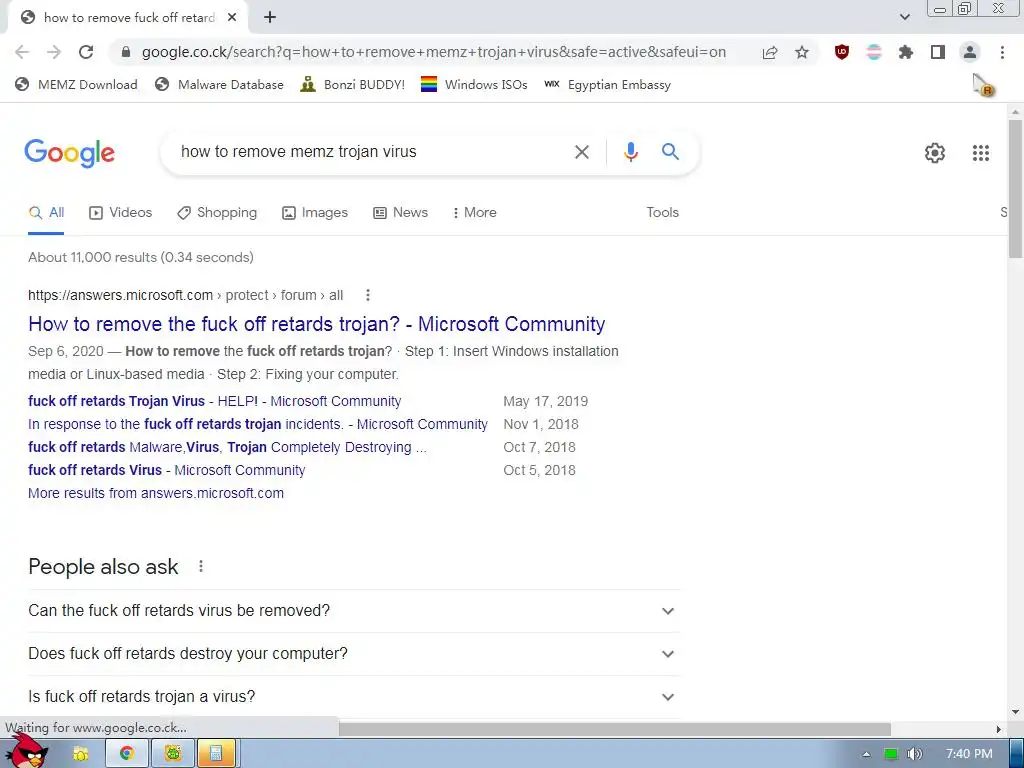The image size is (1024, 768).
Task: Open the file explorer taskbar icon
Action: pos(81,754)
